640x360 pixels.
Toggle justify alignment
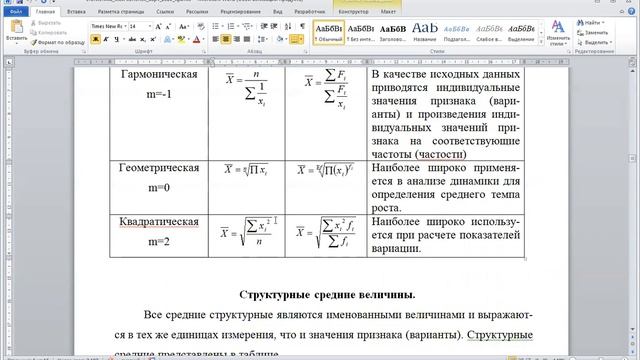click(x=247, y=39)
